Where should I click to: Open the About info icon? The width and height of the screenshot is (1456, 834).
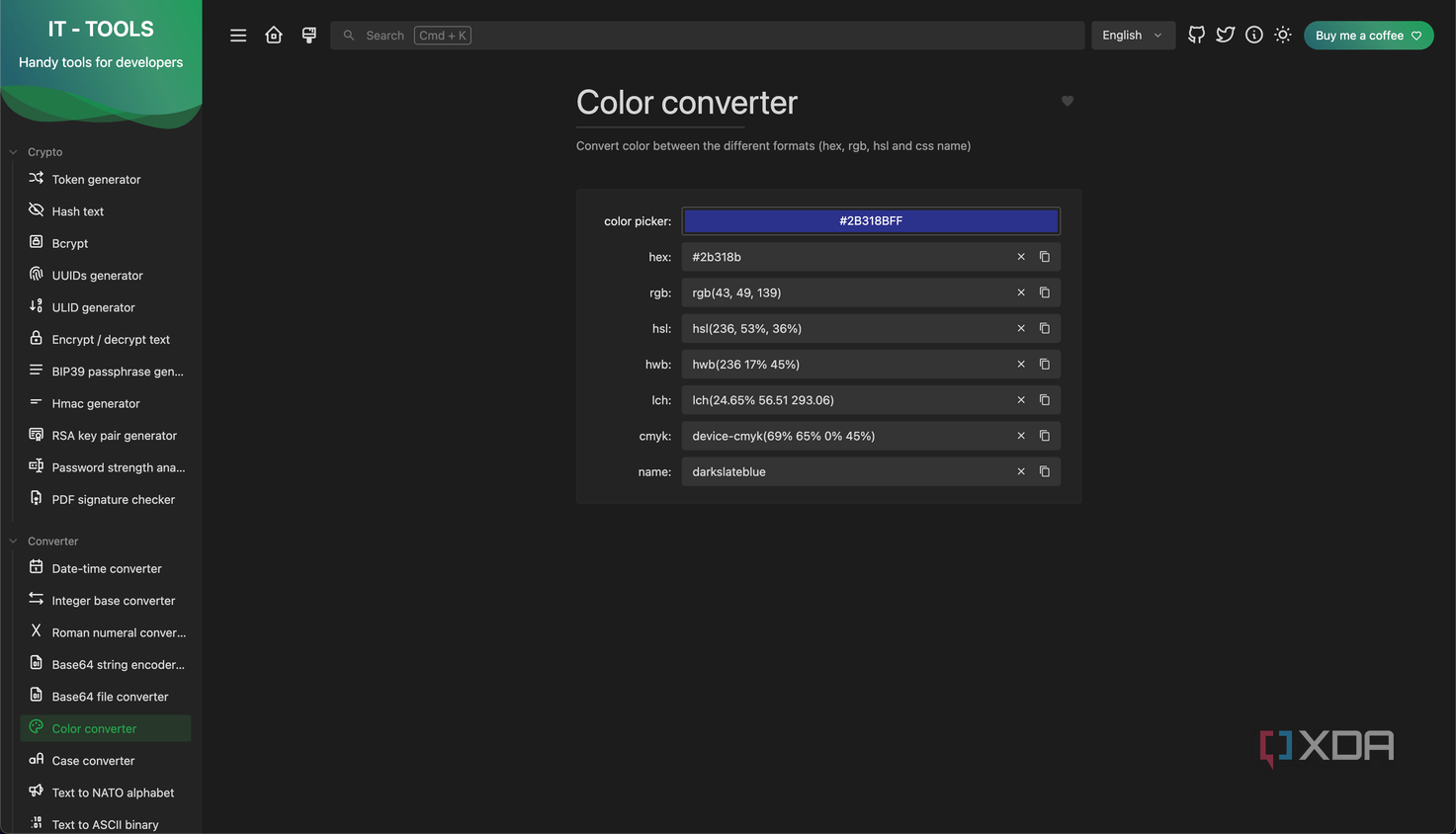click(x=1254, y=35)
